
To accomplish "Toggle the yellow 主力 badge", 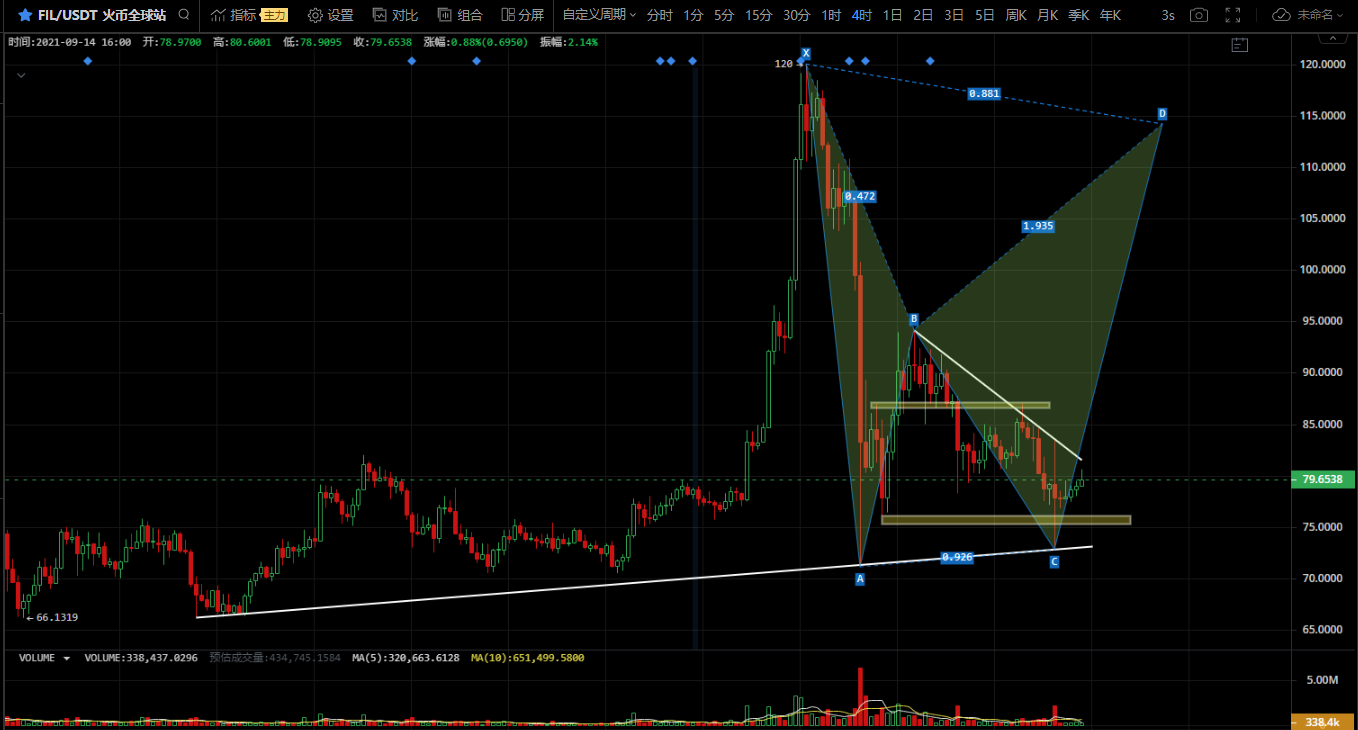I will pos(274,15).
